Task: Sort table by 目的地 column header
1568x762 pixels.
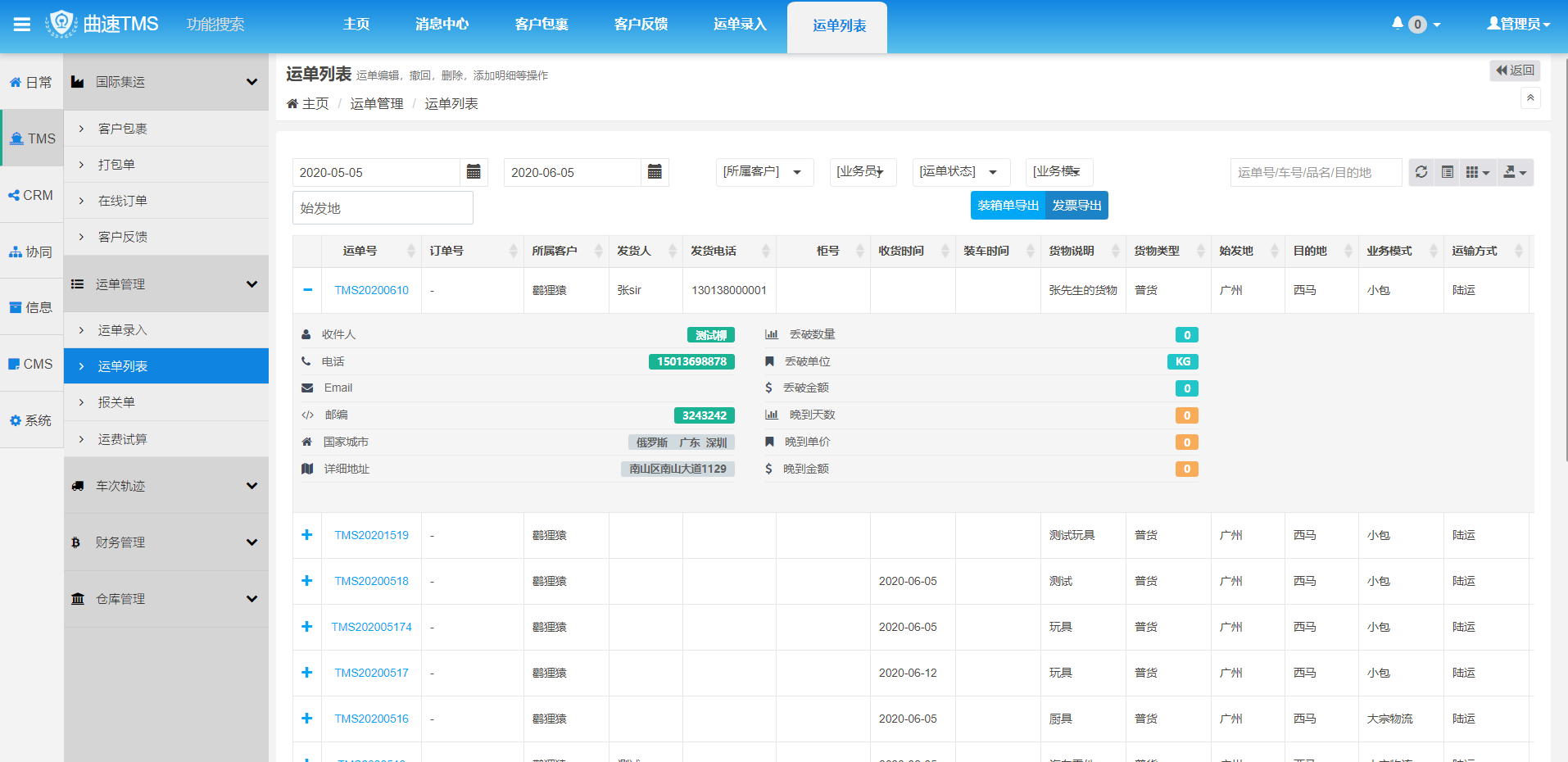Action: [1321, 251]
